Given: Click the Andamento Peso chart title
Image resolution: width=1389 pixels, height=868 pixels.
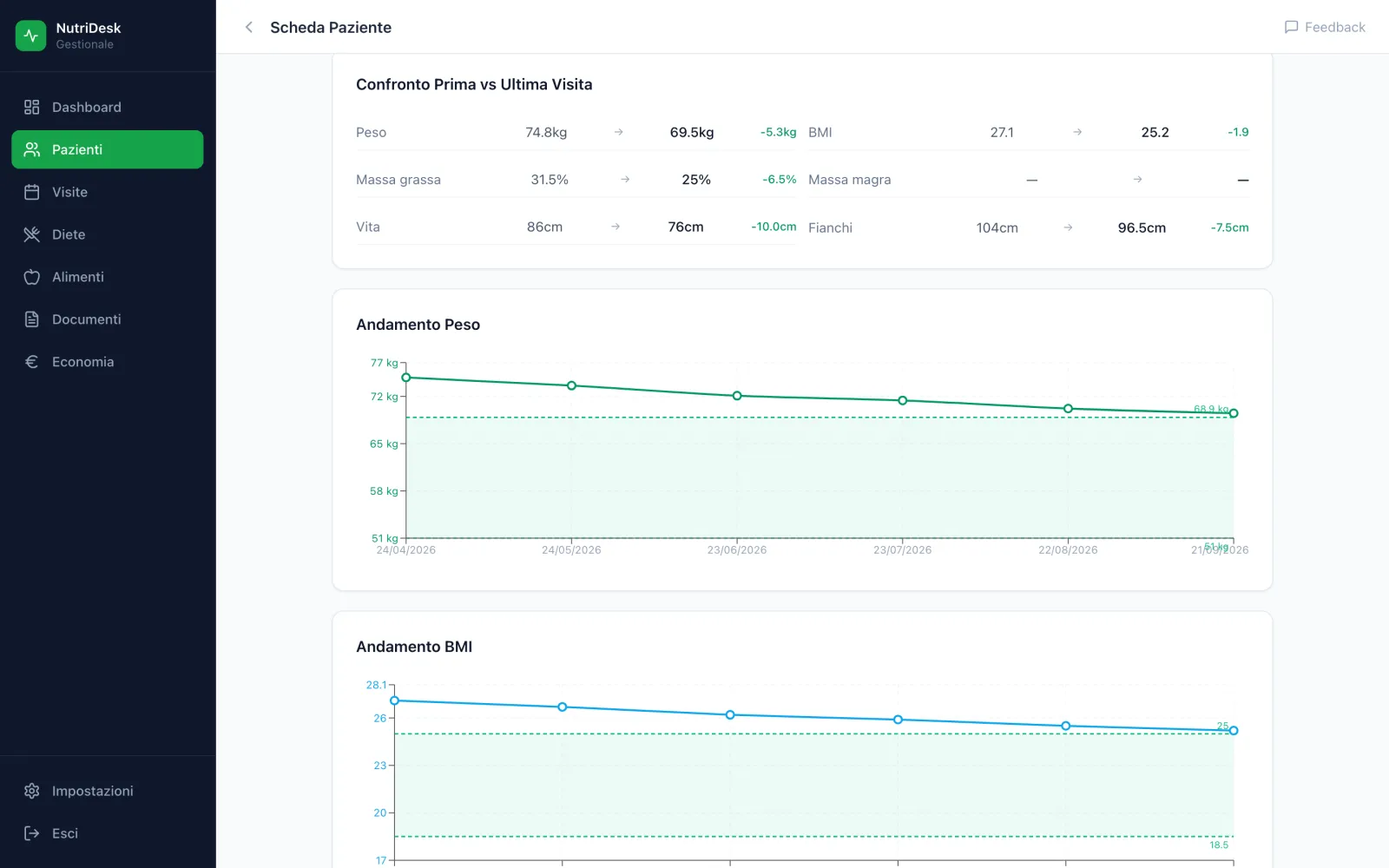Looking at the screenshot, I should [x=418, y=325].
